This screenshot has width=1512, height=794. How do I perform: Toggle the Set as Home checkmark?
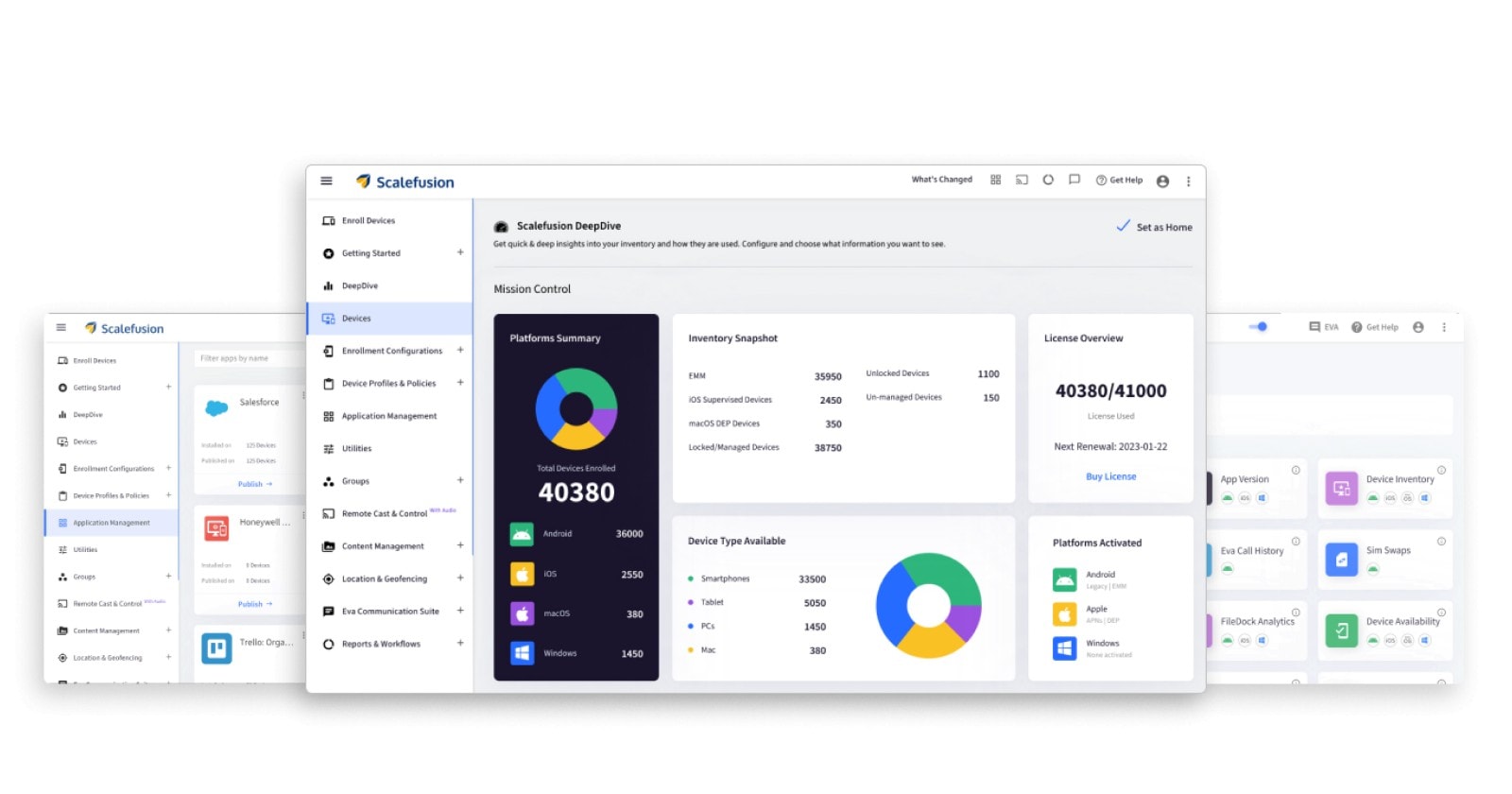pos(1123,226)
